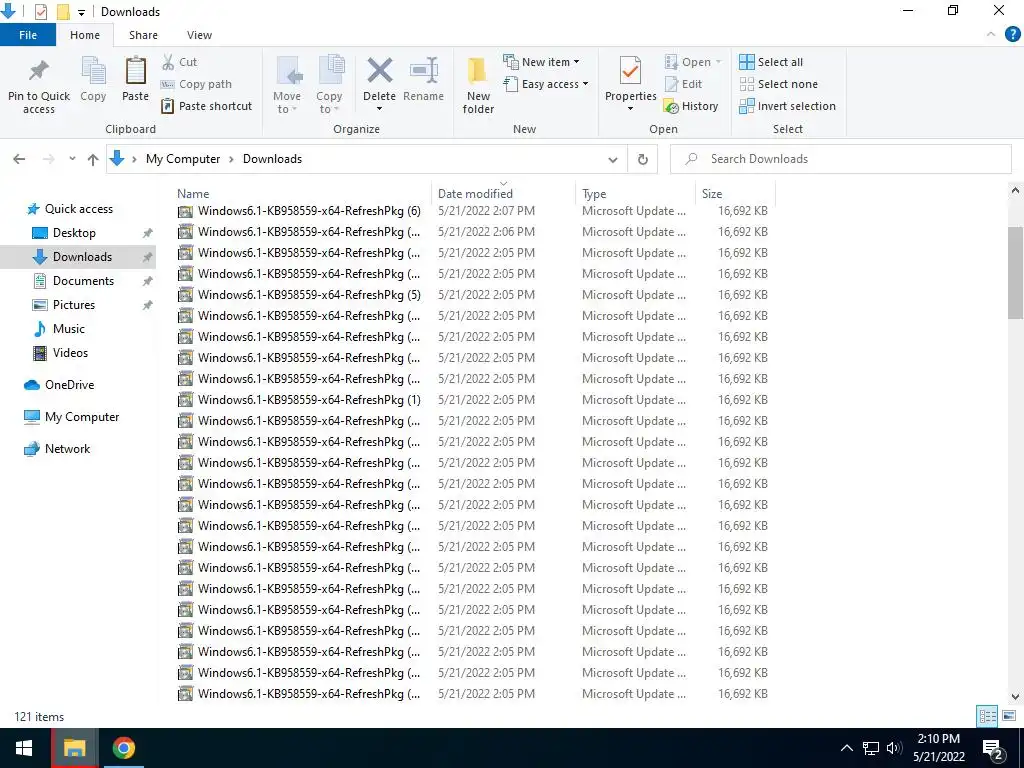Select Desktop in Quick access
The height and width of the screenshot is (768, 1024).
click(74, 233)
